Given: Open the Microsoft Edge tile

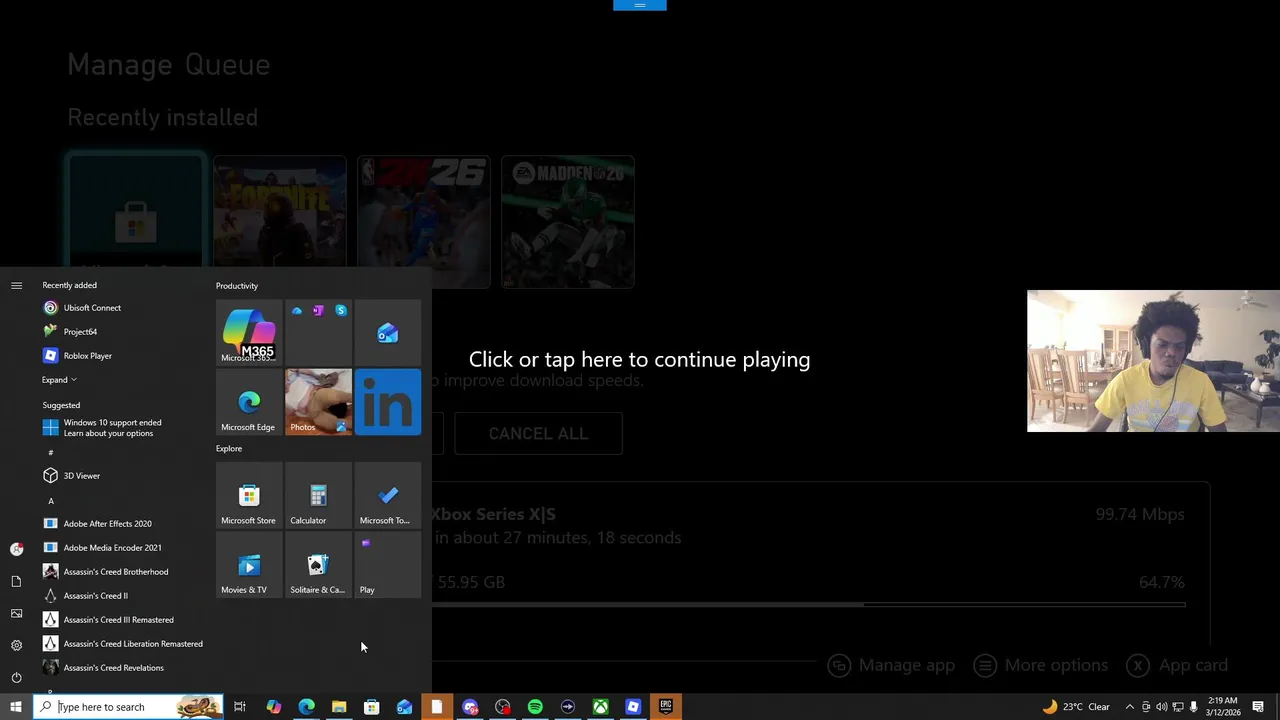Looking at the screenshot, I should click(249, 402).
